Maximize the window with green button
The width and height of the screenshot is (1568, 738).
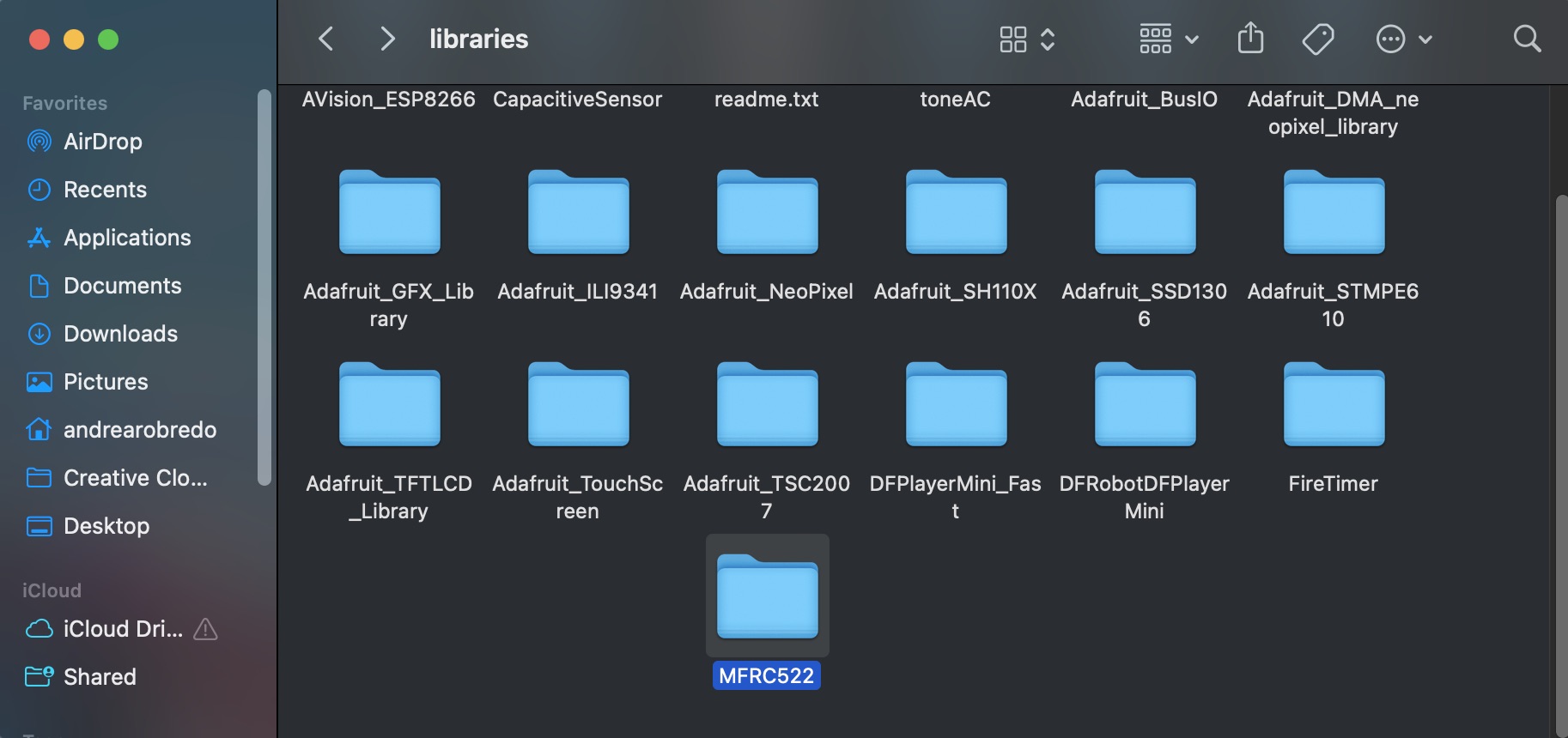108,39
